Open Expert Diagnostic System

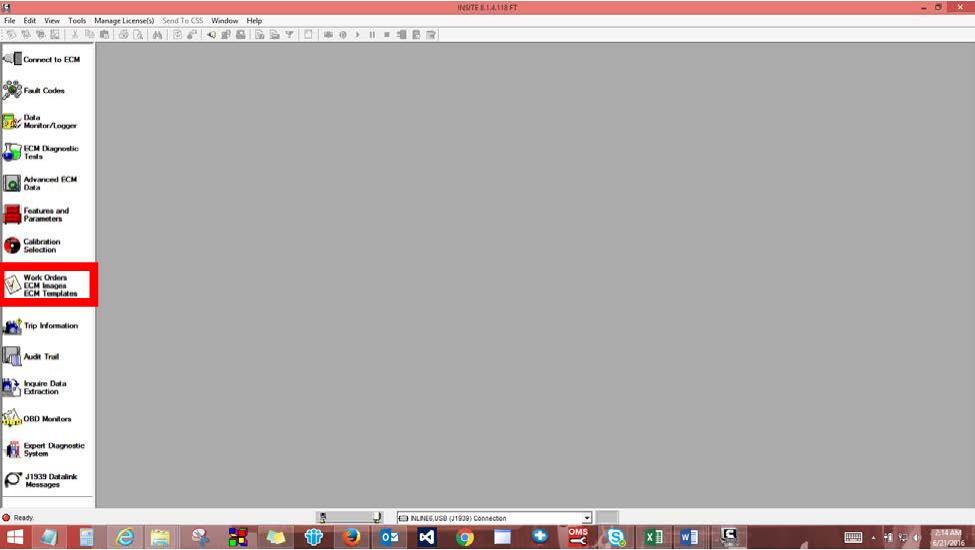[44, 449]
